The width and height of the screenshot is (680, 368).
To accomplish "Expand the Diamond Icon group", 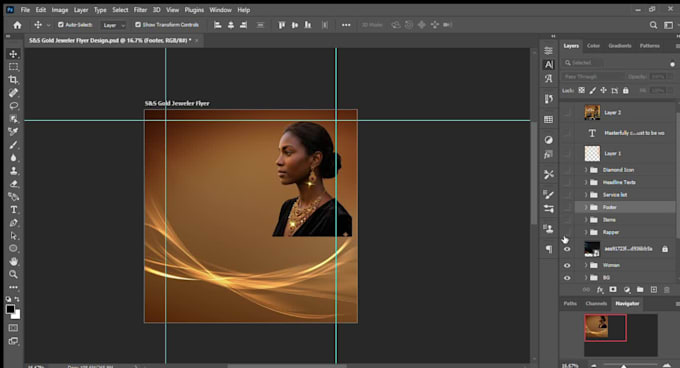I will (x=586, y=170).
